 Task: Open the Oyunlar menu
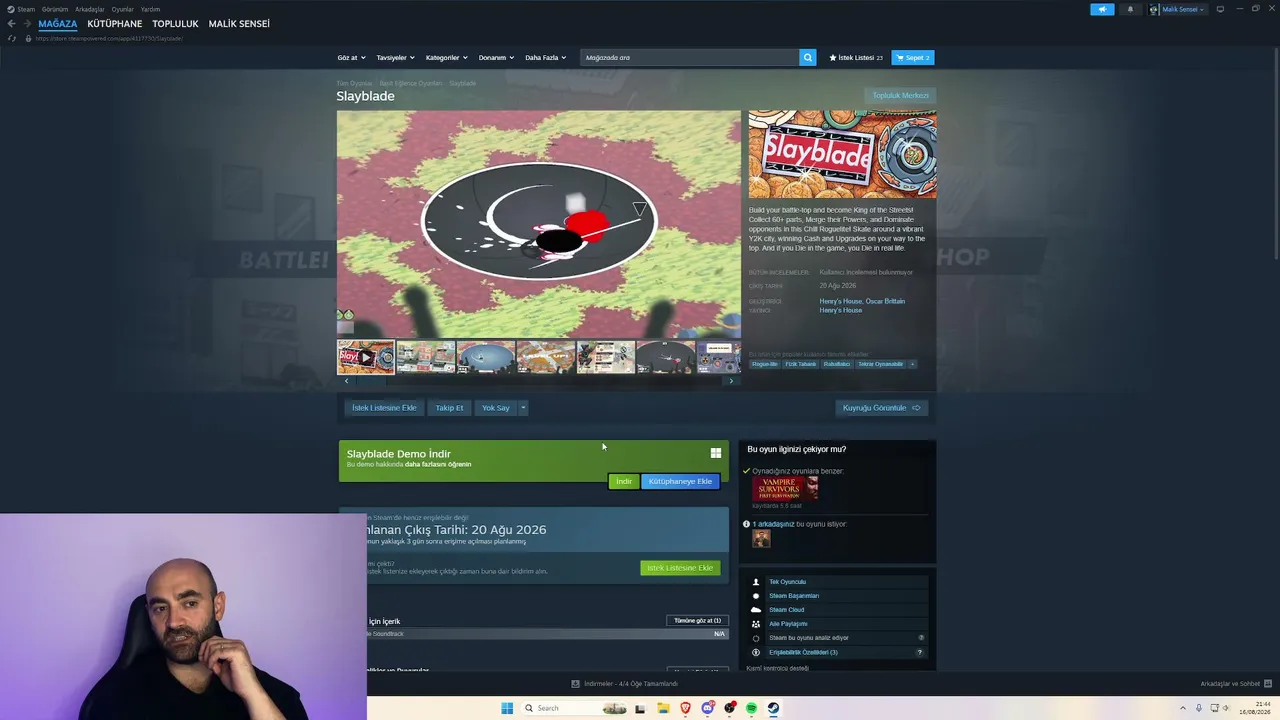coord(123,9)
